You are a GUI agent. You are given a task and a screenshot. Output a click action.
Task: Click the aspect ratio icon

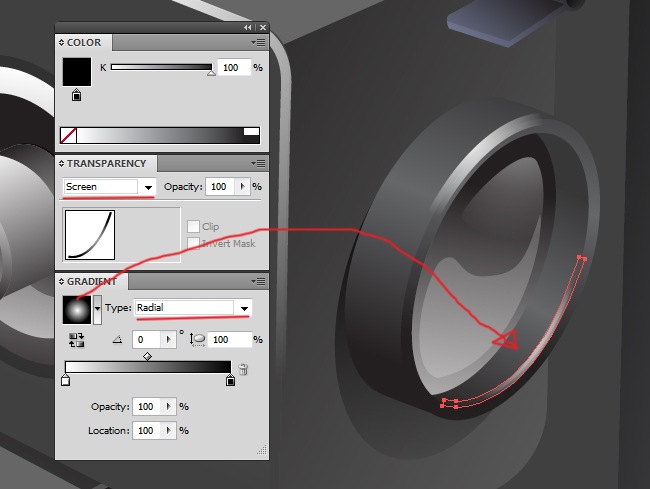coord(197,340)
